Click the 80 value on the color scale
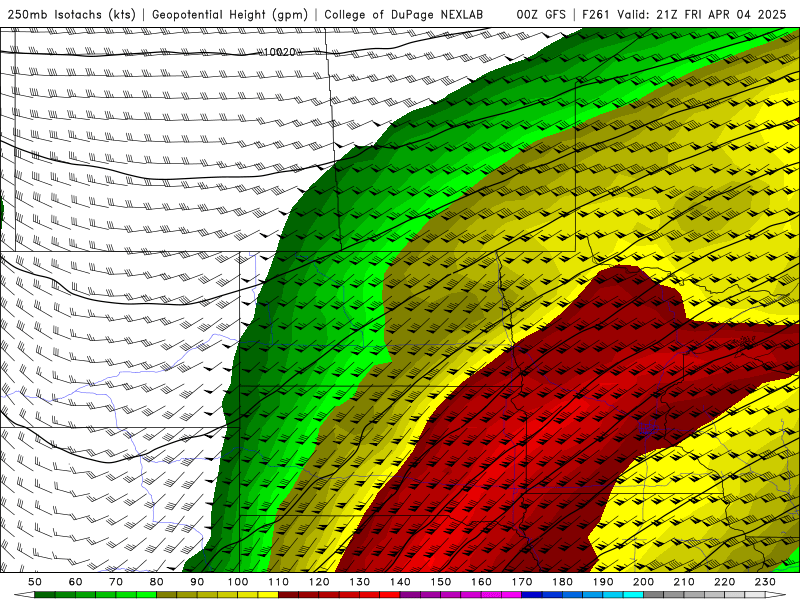 (157, 582)
